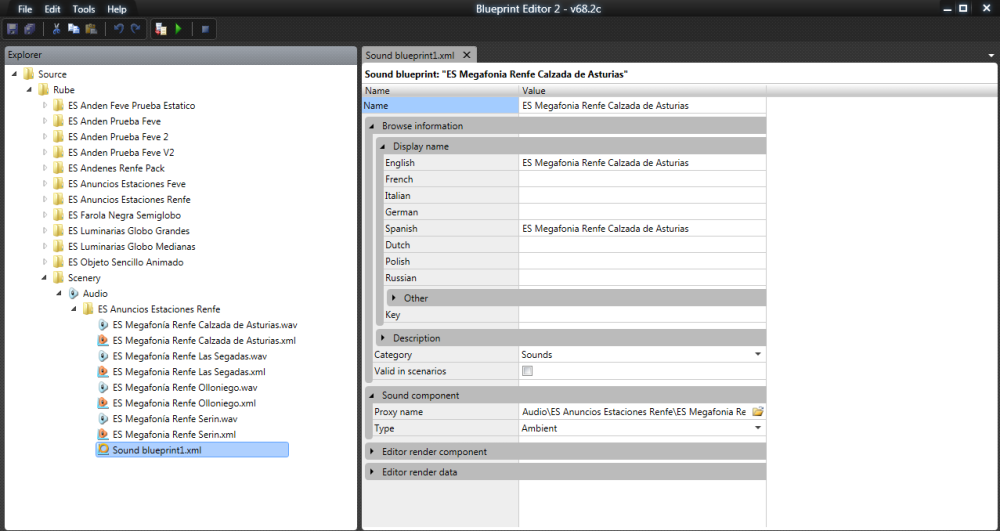Viewport: 1000px width, 531px height.
Task: Click the Audio speaker folder icon in Explorer
Action: tap(74, 293)
